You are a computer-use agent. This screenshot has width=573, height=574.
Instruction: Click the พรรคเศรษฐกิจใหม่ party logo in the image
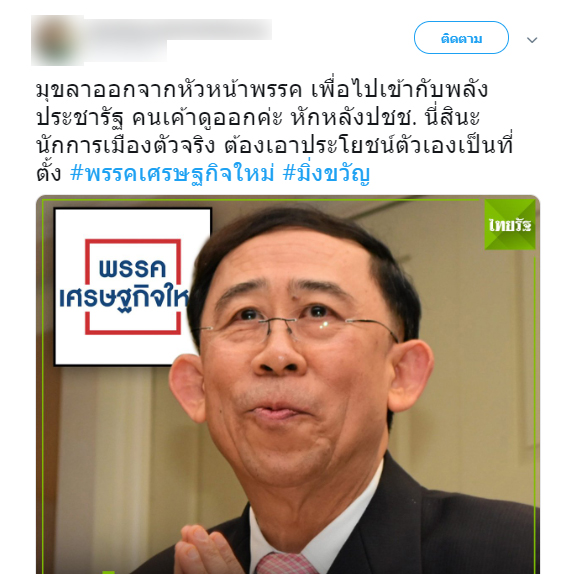(x=133, y=287)
